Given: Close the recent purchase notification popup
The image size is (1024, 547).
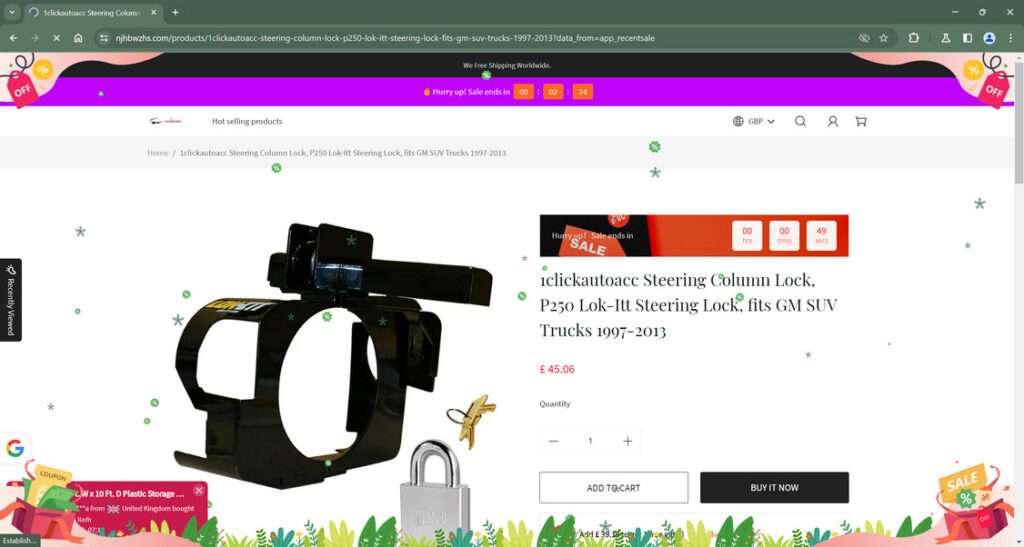Looking at the screenshot, I should 199,490.
